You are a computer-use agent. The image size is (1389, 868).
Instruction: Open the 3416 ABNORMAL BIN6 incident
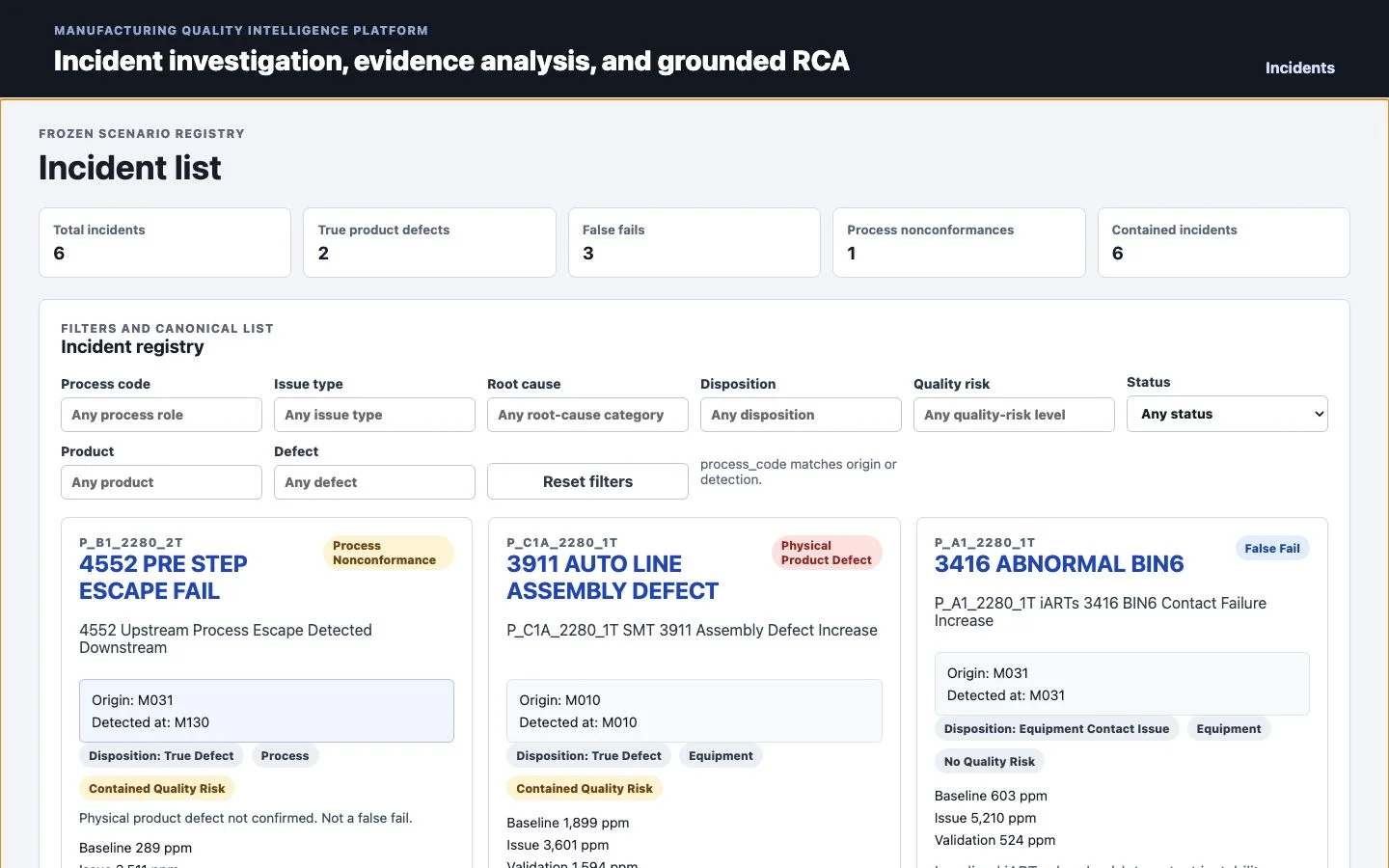(x=1059, y=564)
